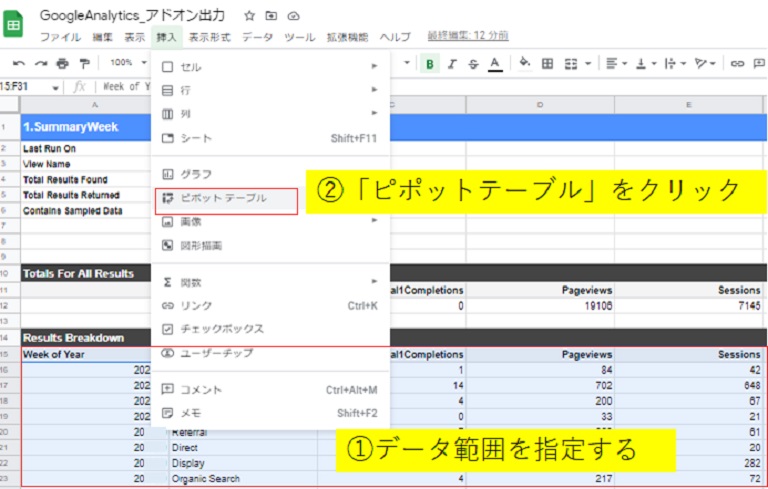
Task: Select the paint format roller icon
Action: tap(84, 63)
